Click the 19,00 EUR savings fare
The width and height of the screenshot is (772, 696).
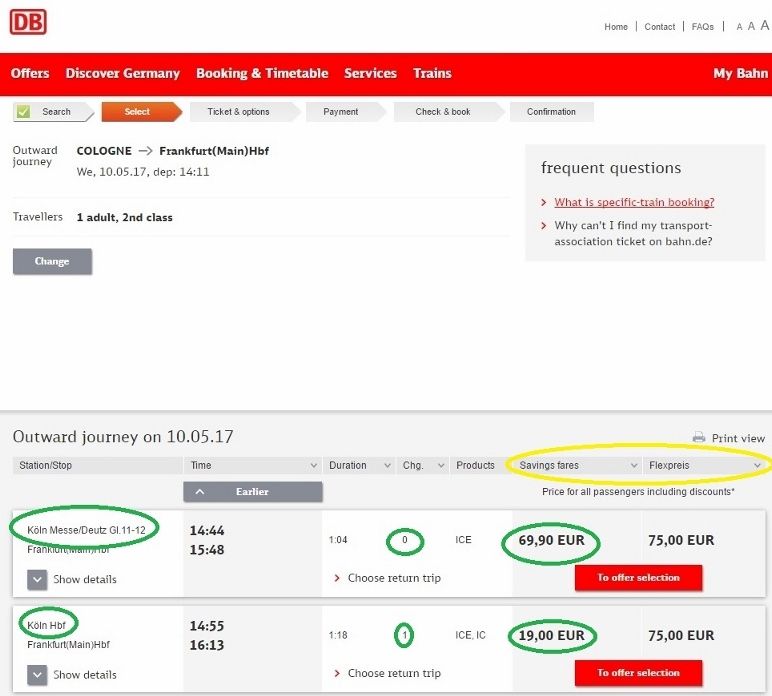pos(551,635)
